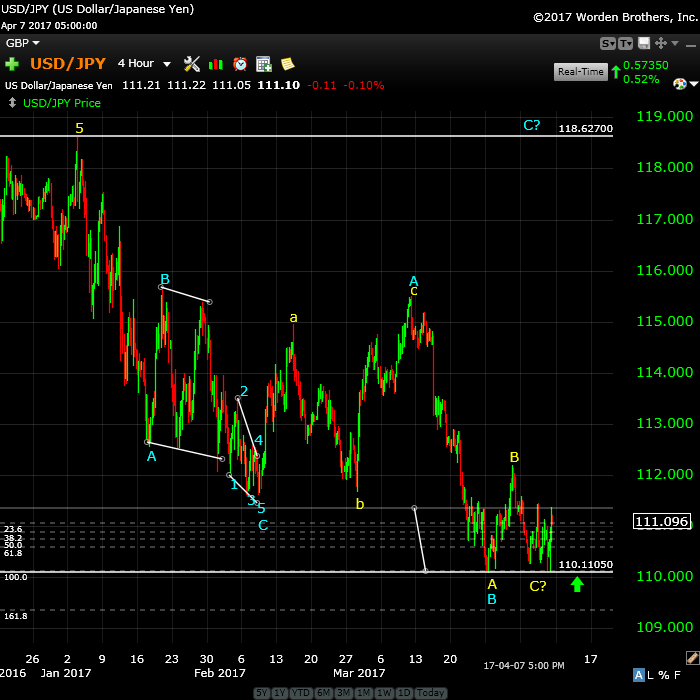Open the 4 Hour timeframe dropdown

pos(144,63)
